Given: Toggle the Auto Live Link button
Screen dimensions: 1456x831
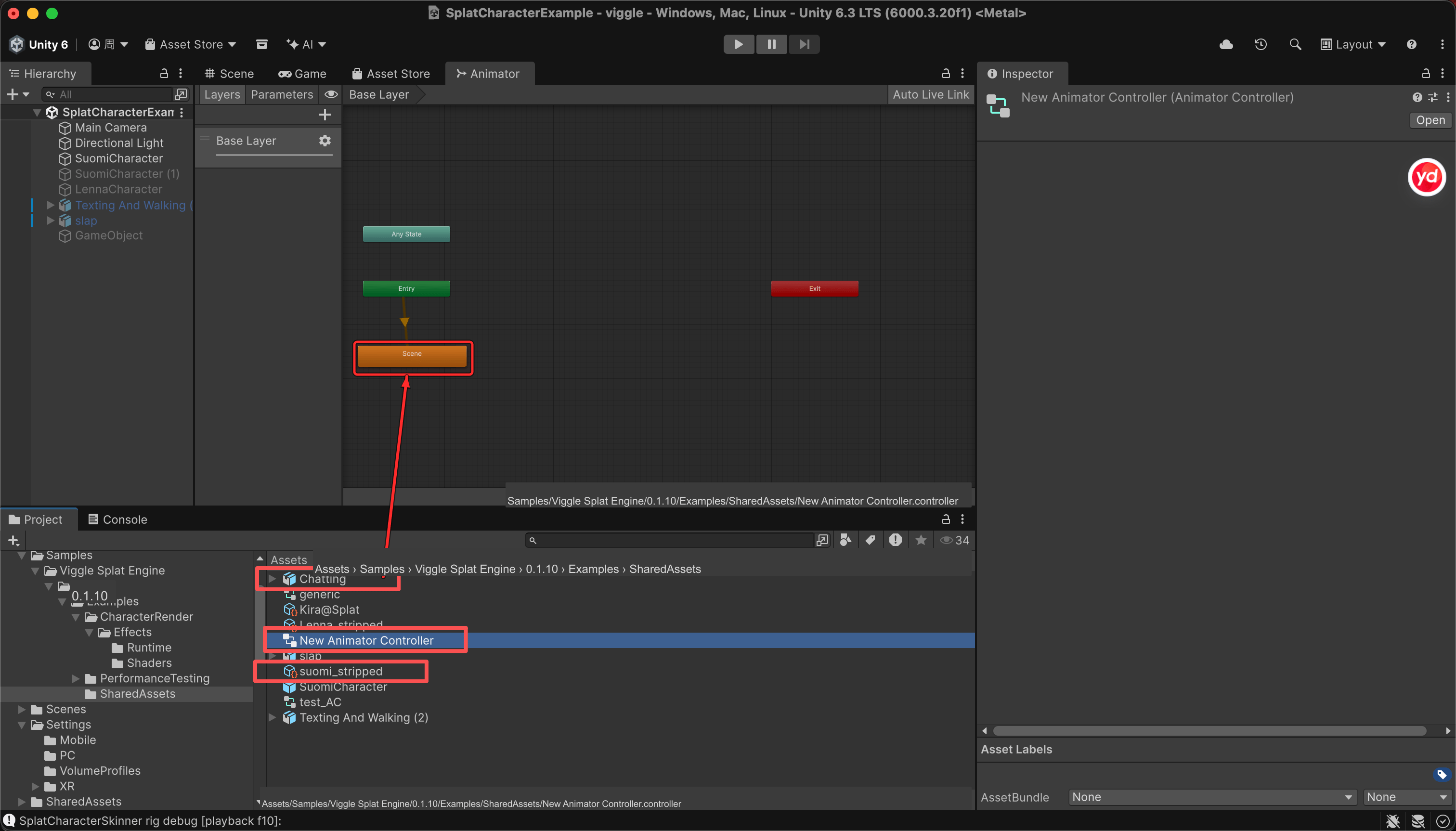Looking at the screenshot, I should (930, 95).
